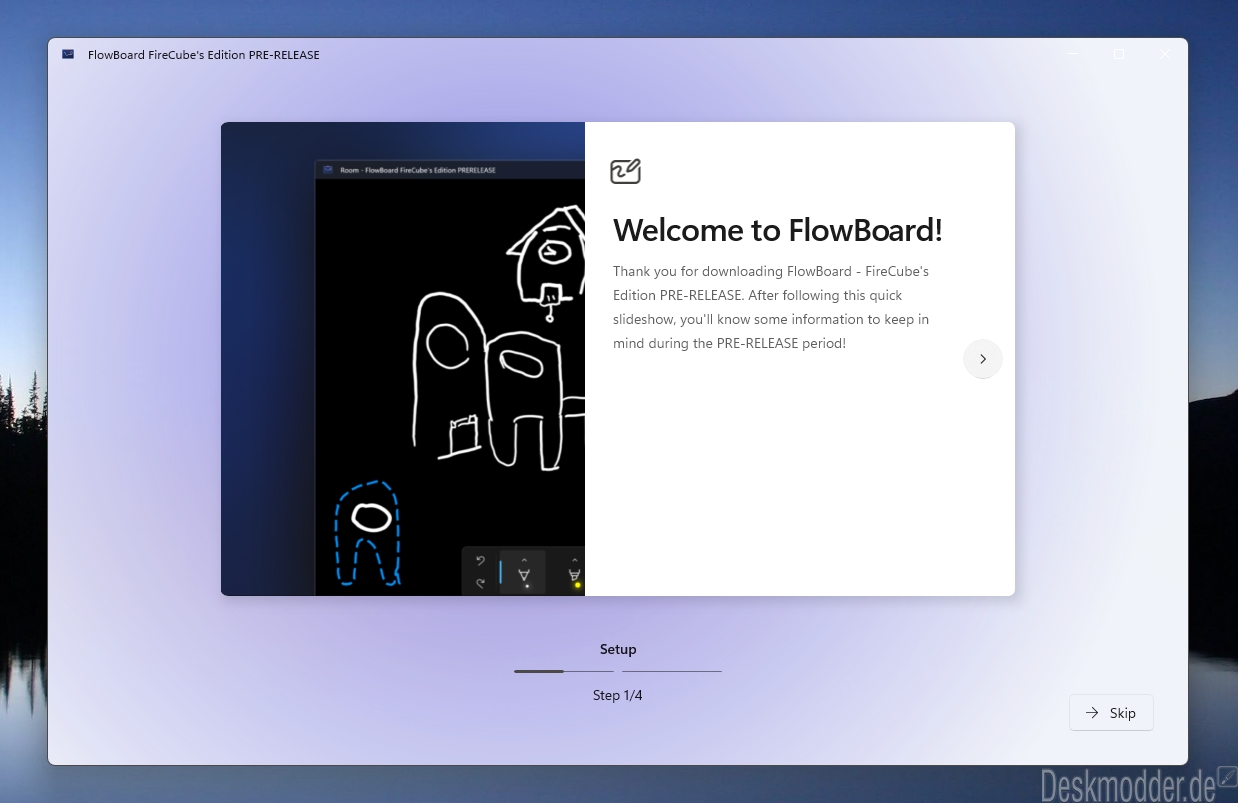Image resolution: width=1238 pixels, height=803 pixels.
Task: Click the 'Setup' label above the progress bar
Action: [x=618, y=649]
